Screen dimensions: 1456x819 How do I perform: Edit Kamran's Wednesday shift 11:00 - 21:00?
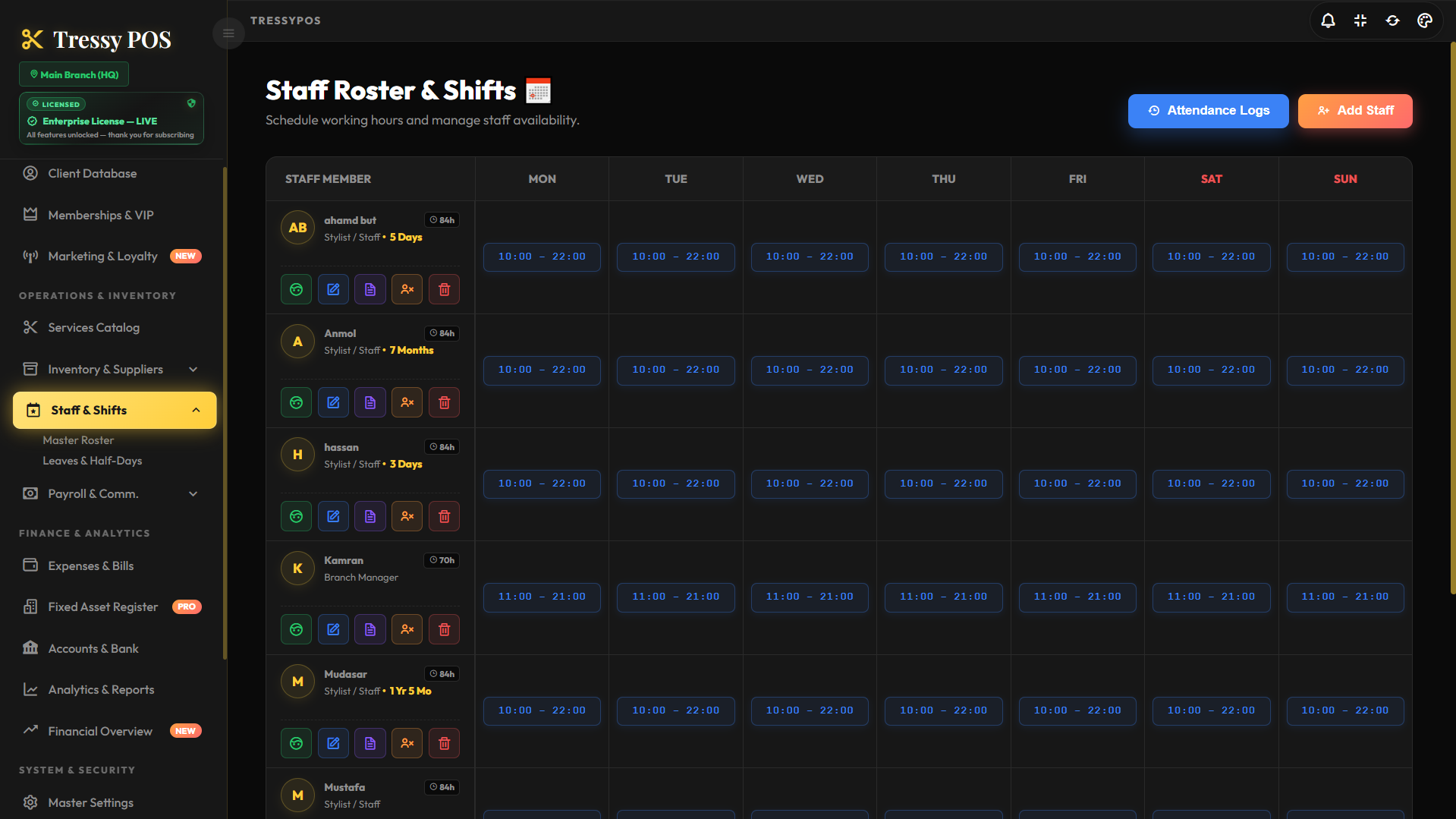(x=810, y=597)
